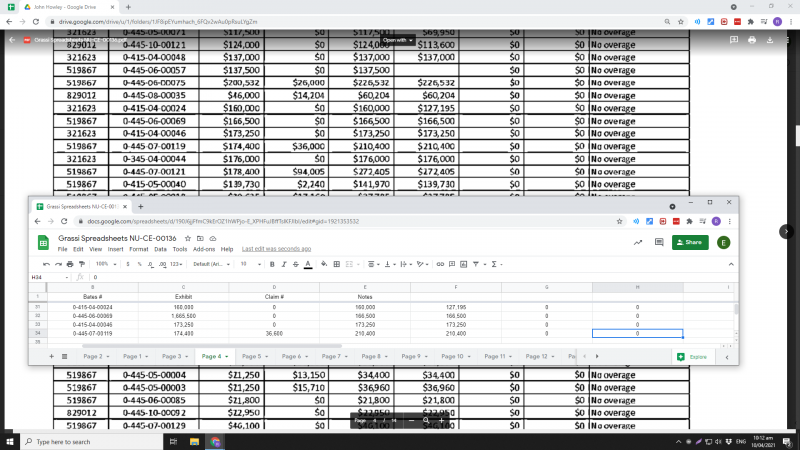The height and width of the screenshot is (450, 800).
Task: Increase decimal places
Action: click(x=162, y=264)
